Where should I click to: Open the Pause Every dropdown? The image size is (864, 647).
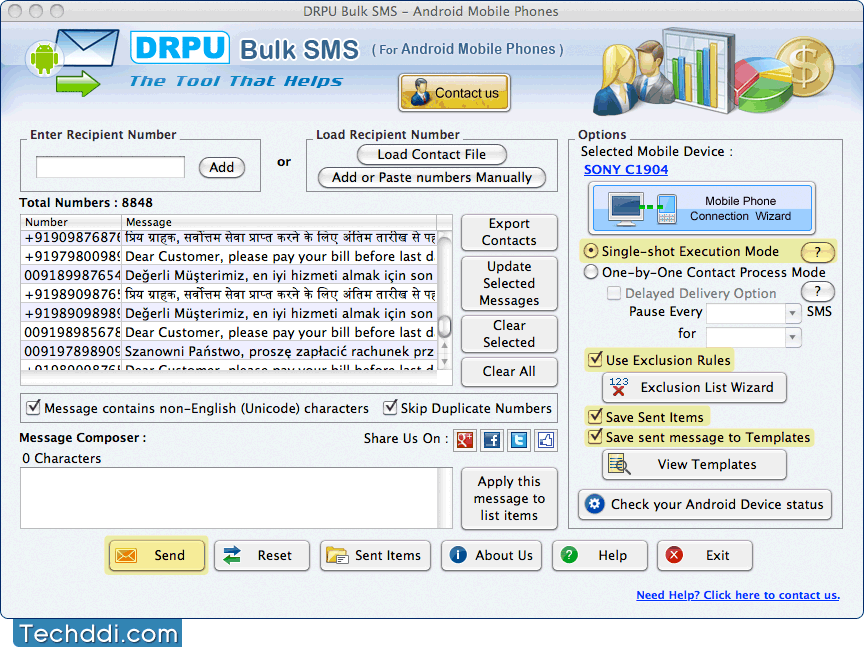(792, 313)
